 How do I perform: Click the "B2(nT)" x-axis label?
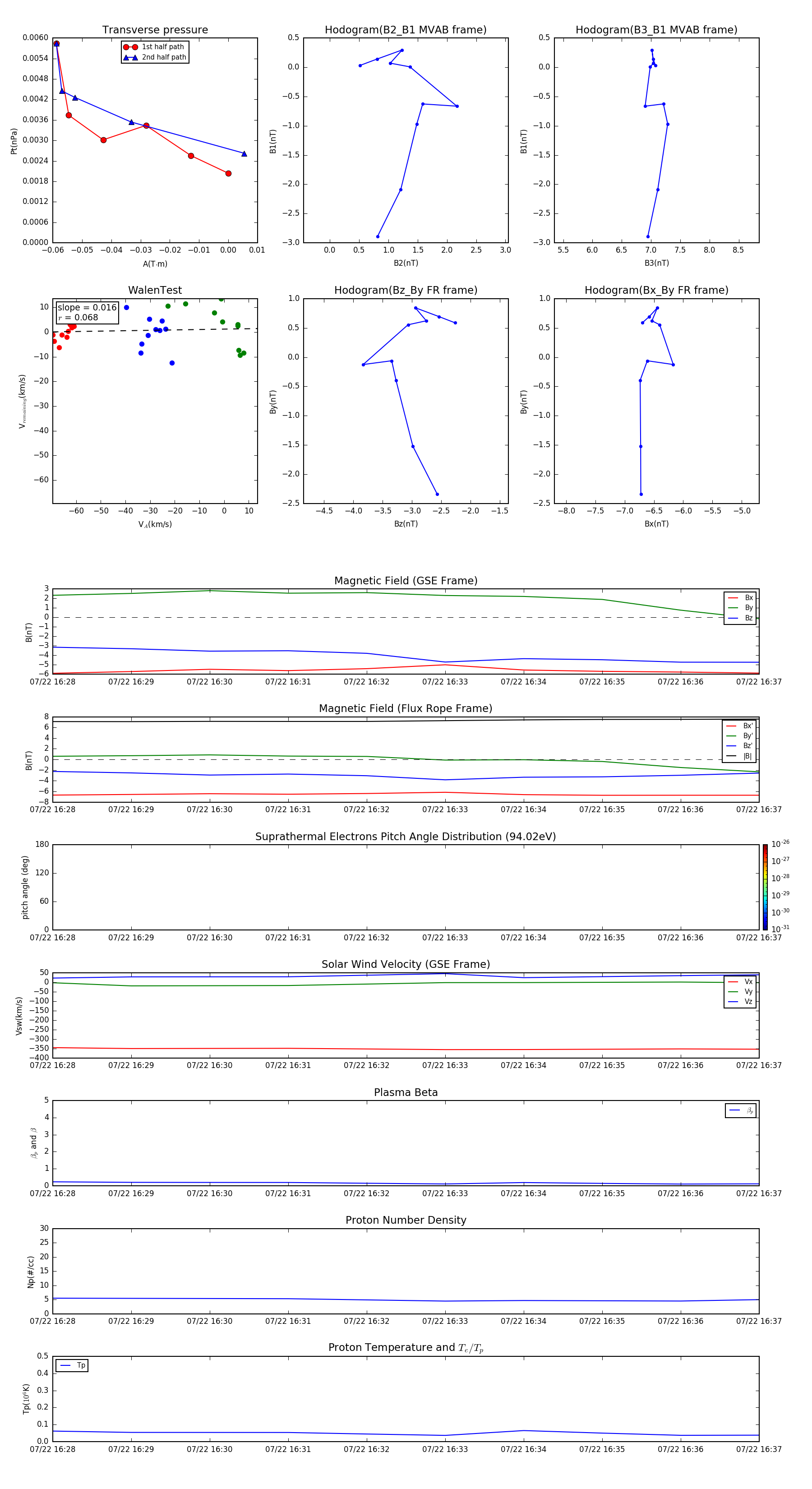(406, 263)
